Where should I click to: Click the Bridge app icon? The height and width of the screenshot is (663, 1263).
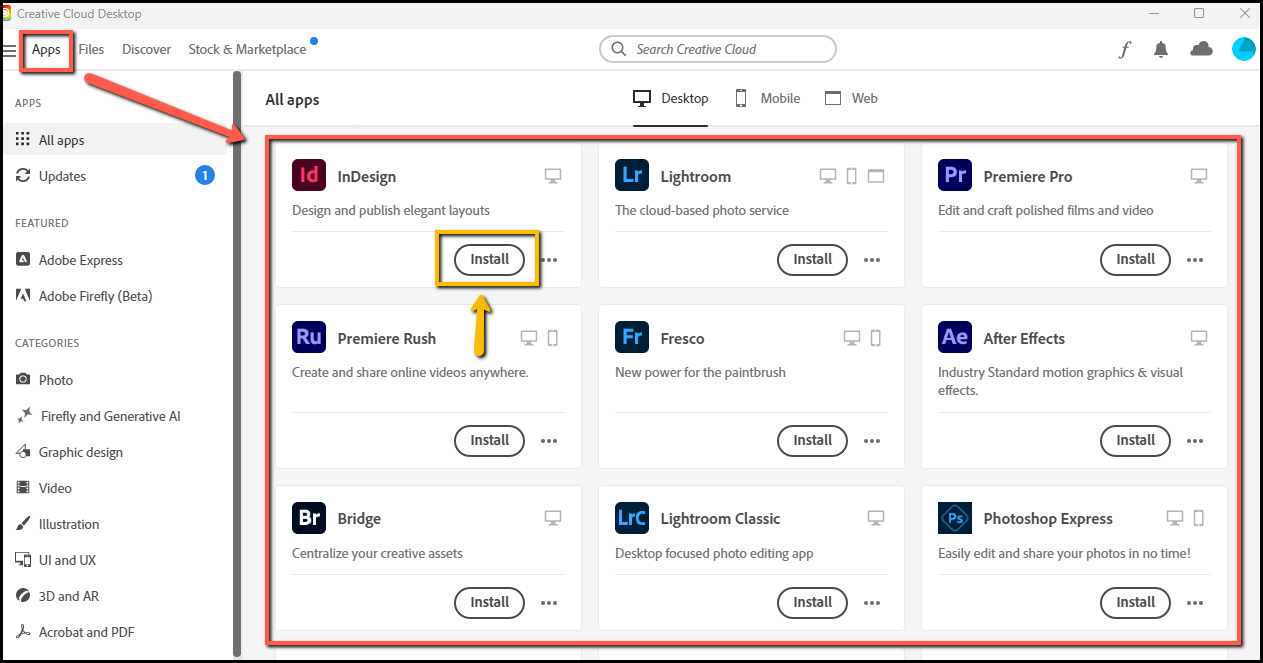309,518
